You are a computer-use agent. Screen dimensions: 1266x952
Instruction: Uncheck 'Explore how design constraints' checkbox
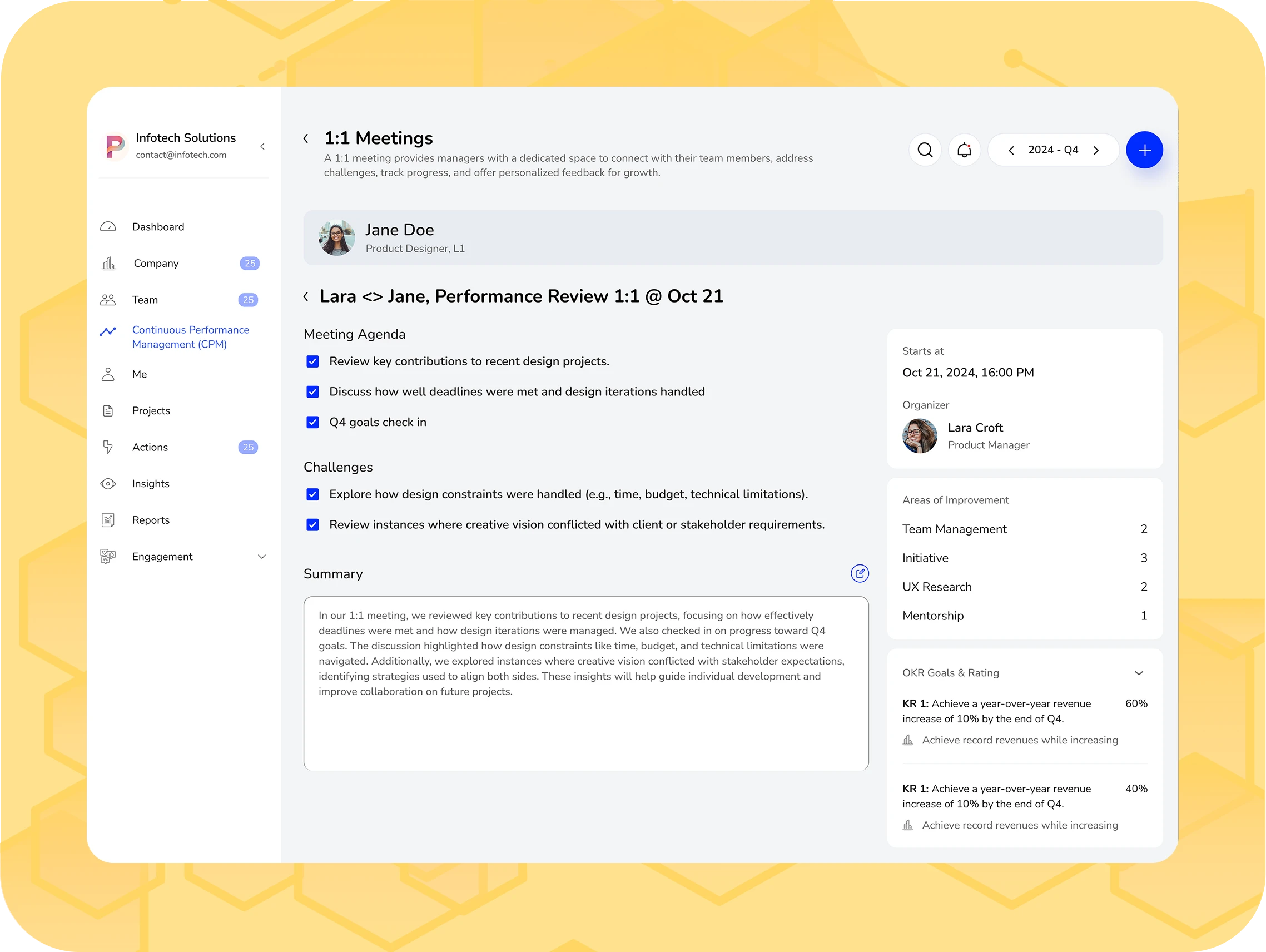click(312, 494)
